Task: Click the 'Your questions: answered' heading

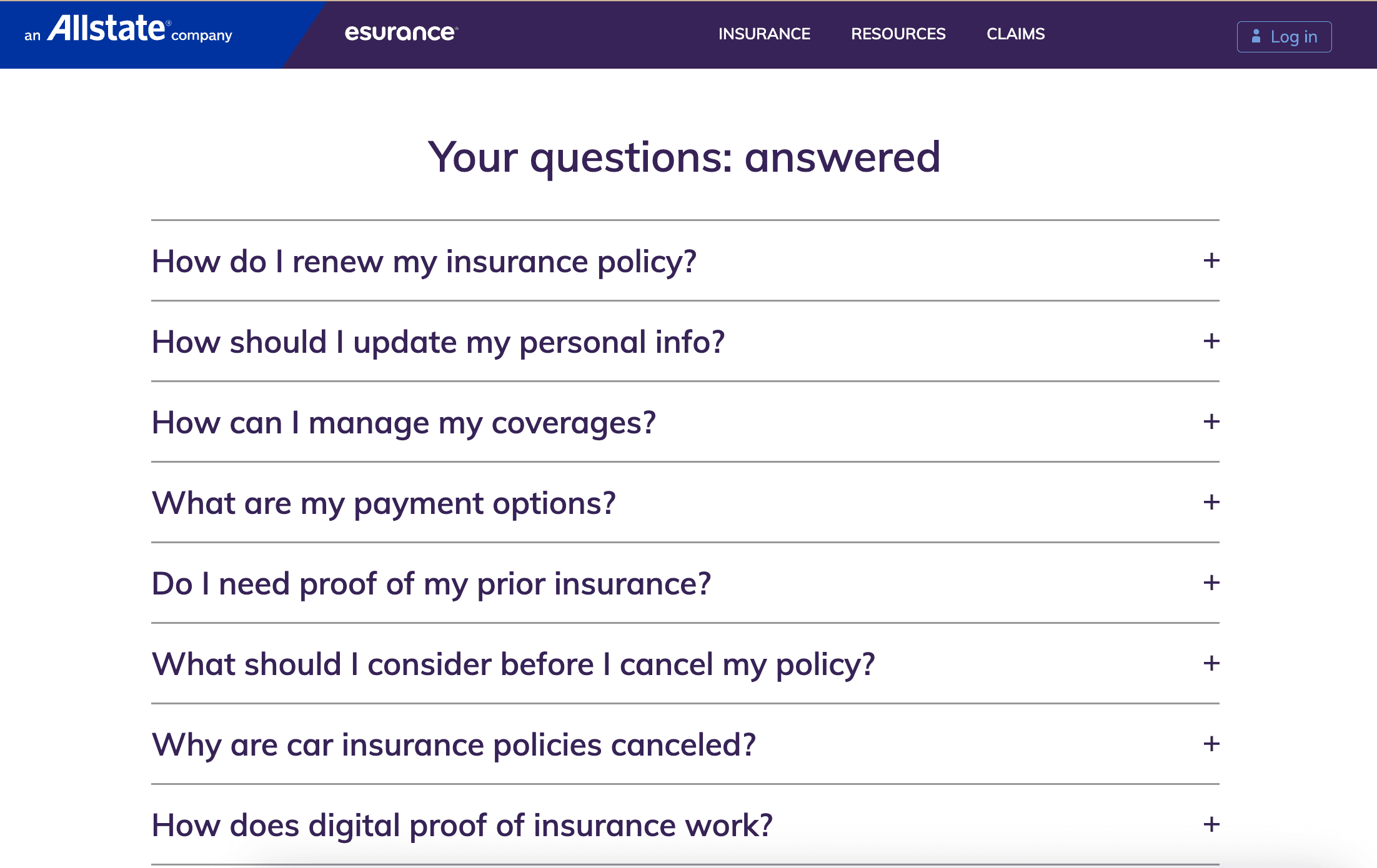Action: (685, 157)
